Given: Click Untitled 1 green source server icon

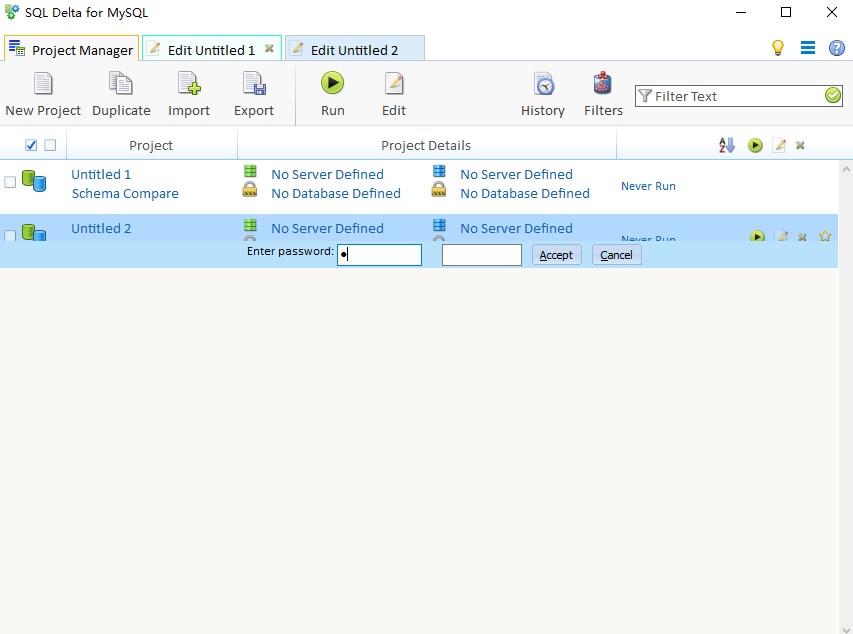Looking at the screenshot, I should point(250,171).
